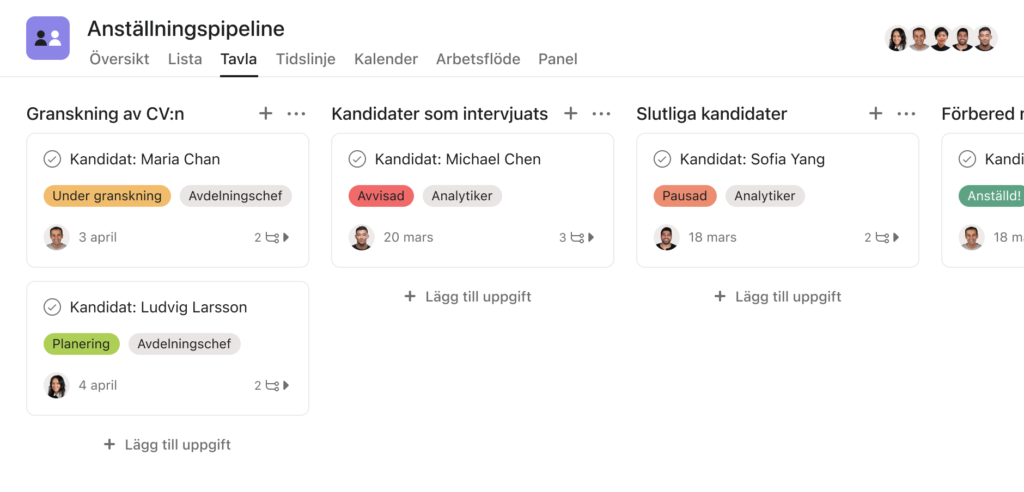This screenshot has width=1024, height=492.
Task: Click Lägg till uppgift under Slutliga kandidater
Action: pos(778,297)
